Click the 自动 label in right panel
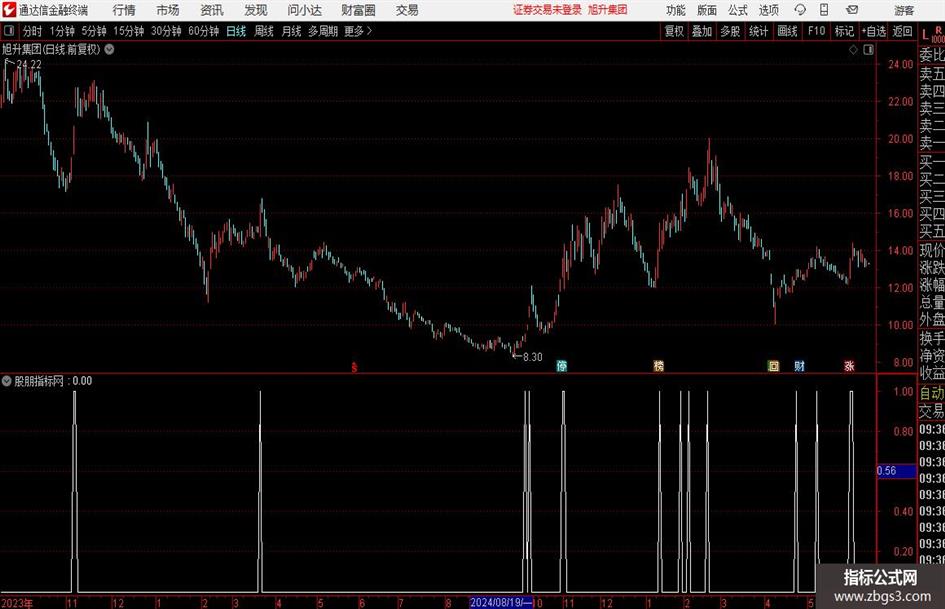This screenshot has width=945, height=609. point(932,394)
